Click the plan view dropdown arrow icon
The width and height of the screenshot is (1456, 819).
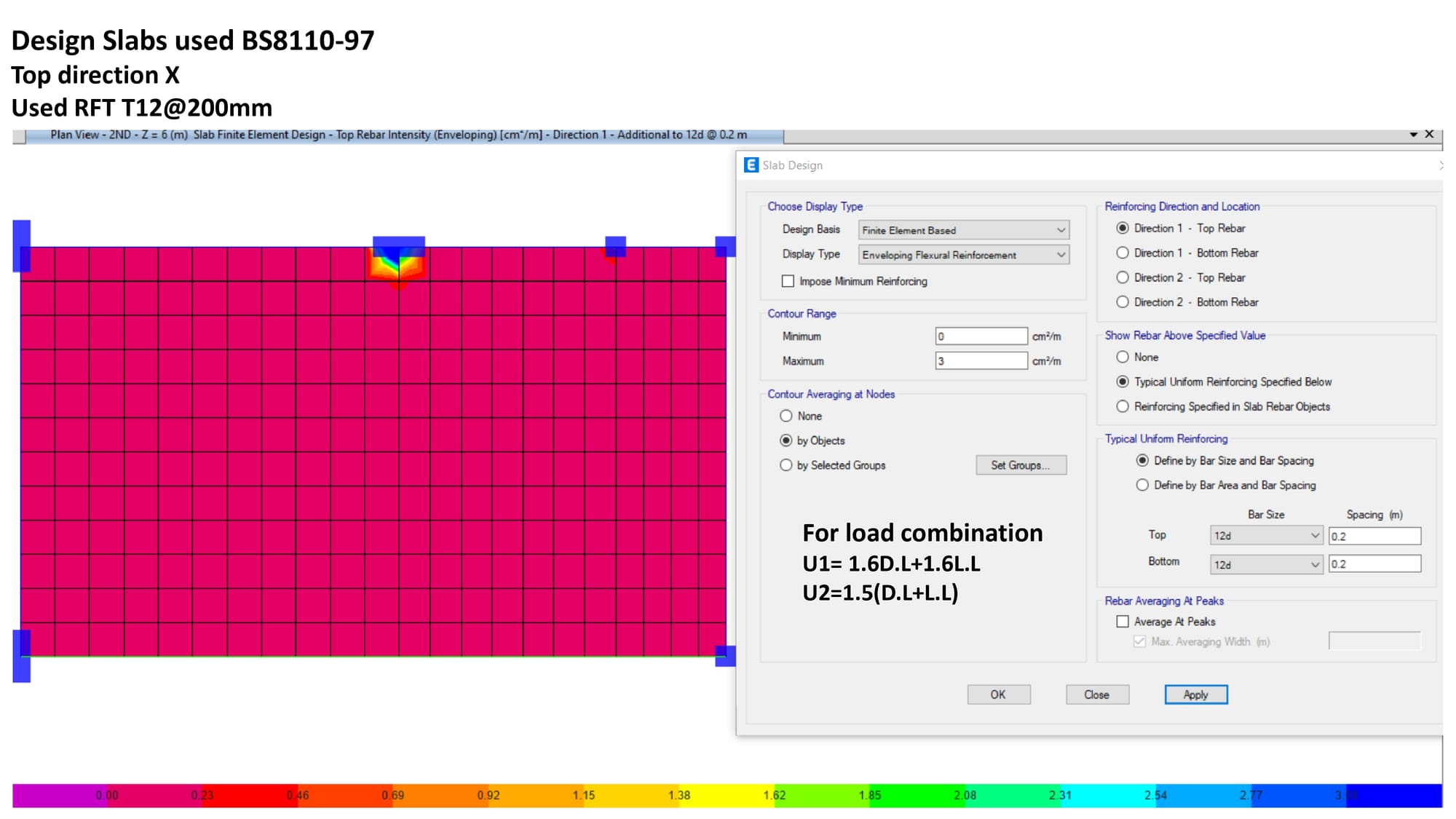(x=1413, y=135)
